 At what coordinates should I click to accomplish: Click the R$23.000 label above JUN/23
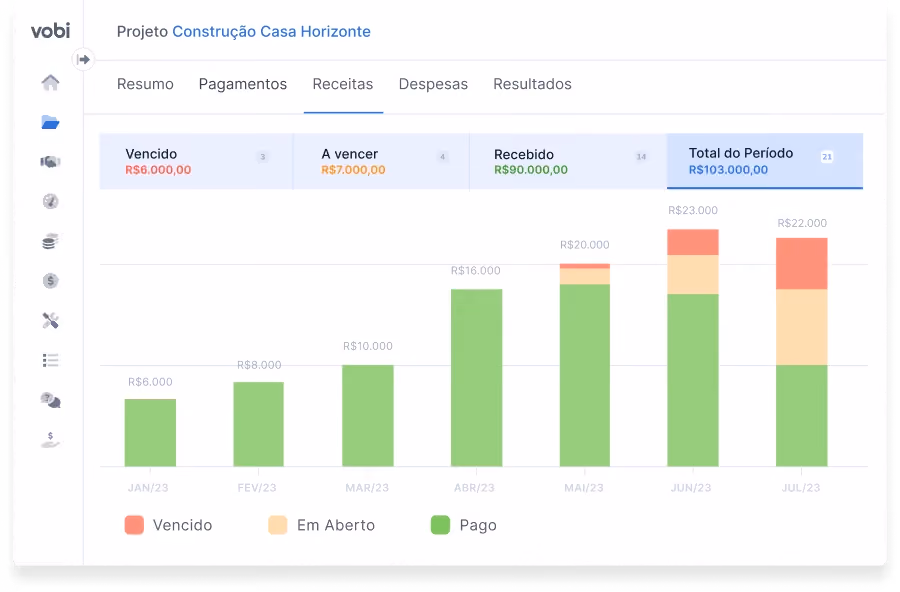tap(693, 210)
